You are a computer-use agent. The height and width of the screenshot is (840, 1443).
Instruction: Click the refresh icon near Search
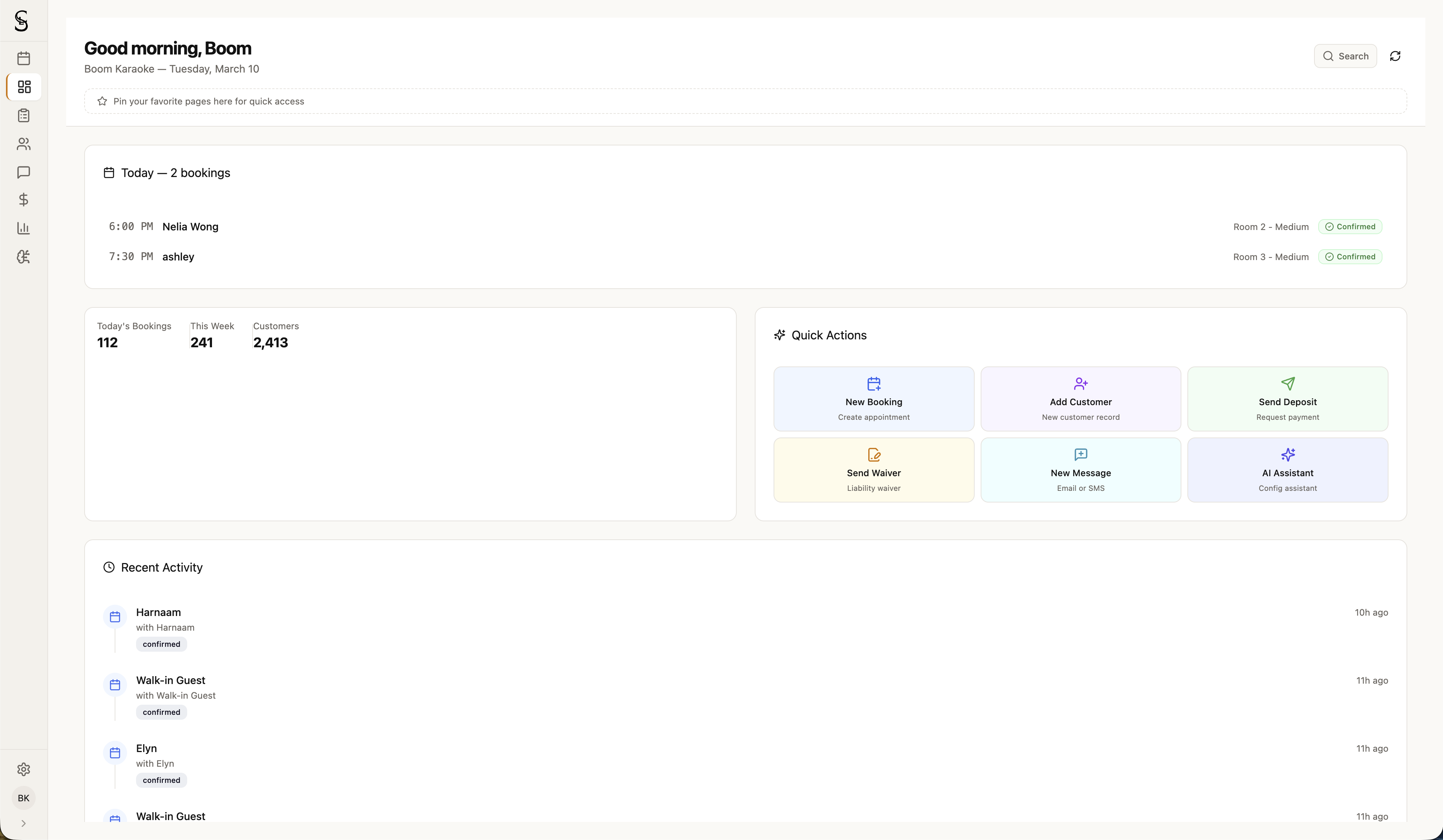click(x=1395, y=56)
